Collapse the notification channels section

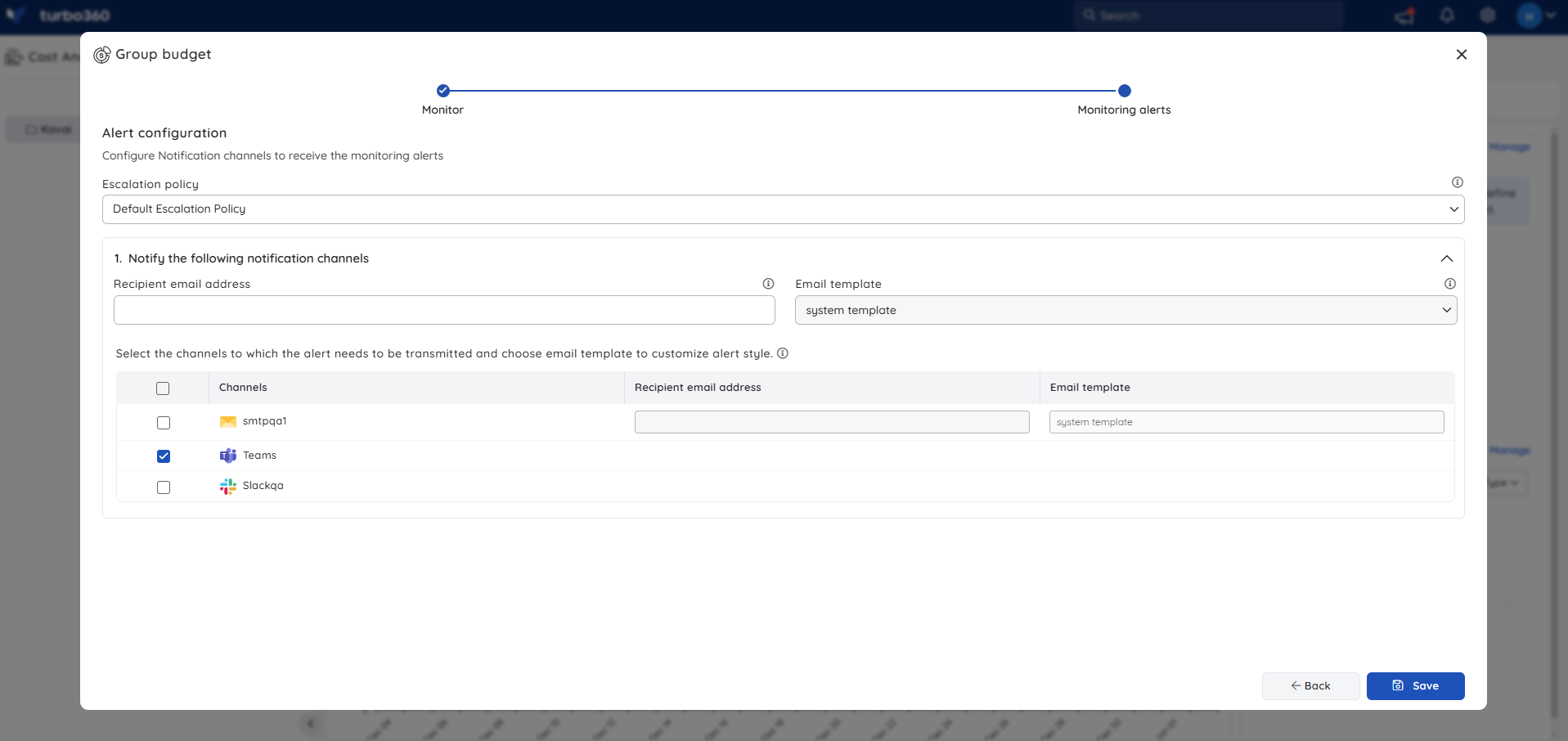tap(1446, 258)
